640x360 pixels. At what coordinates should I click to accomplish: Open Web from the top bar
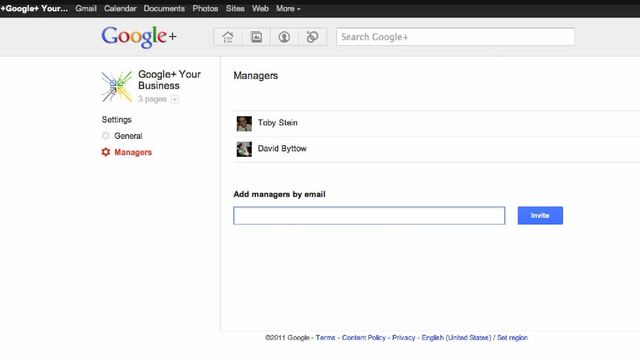(x=260, y=8)
